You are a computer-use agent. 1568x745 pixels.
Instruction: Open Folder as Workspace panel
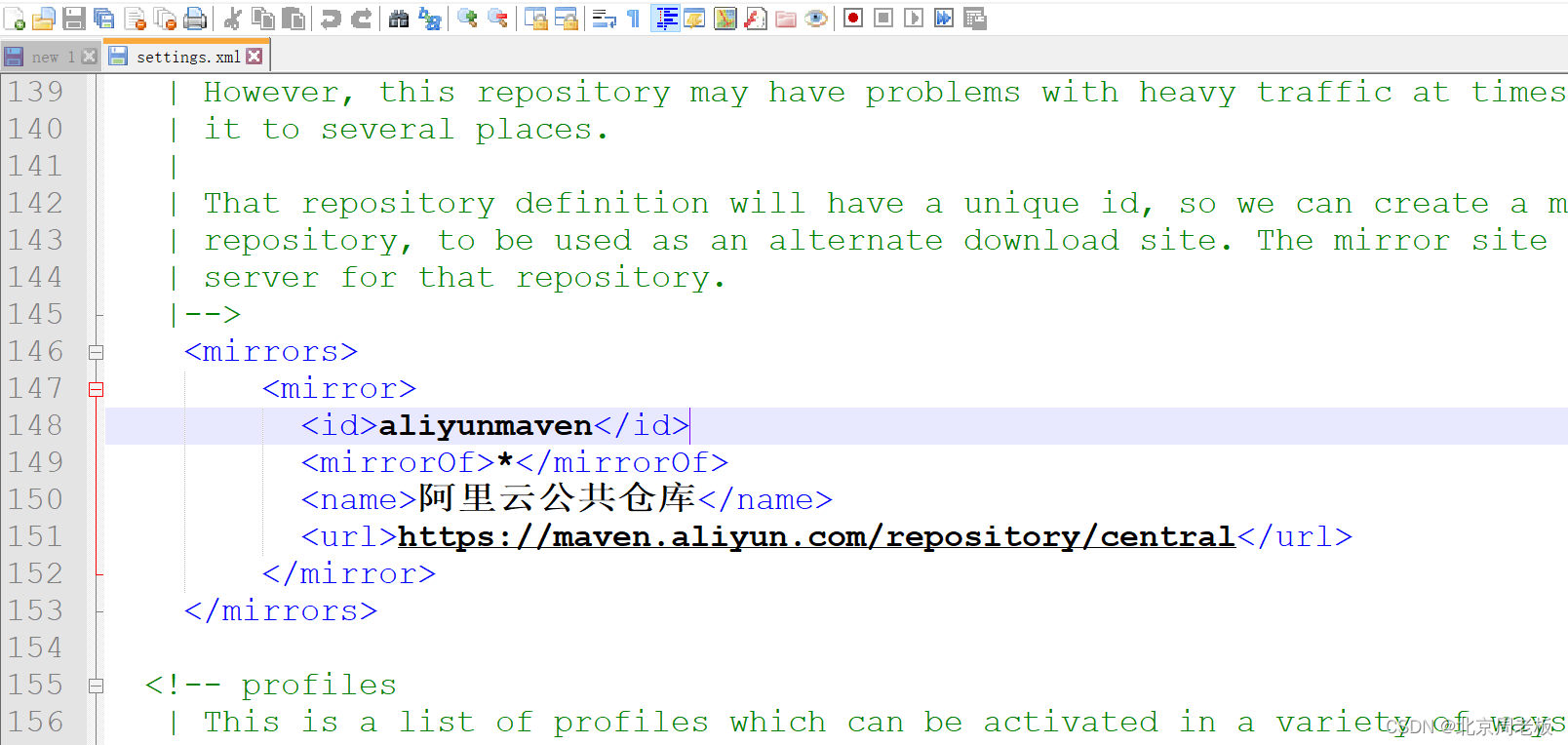coord(786,19)
